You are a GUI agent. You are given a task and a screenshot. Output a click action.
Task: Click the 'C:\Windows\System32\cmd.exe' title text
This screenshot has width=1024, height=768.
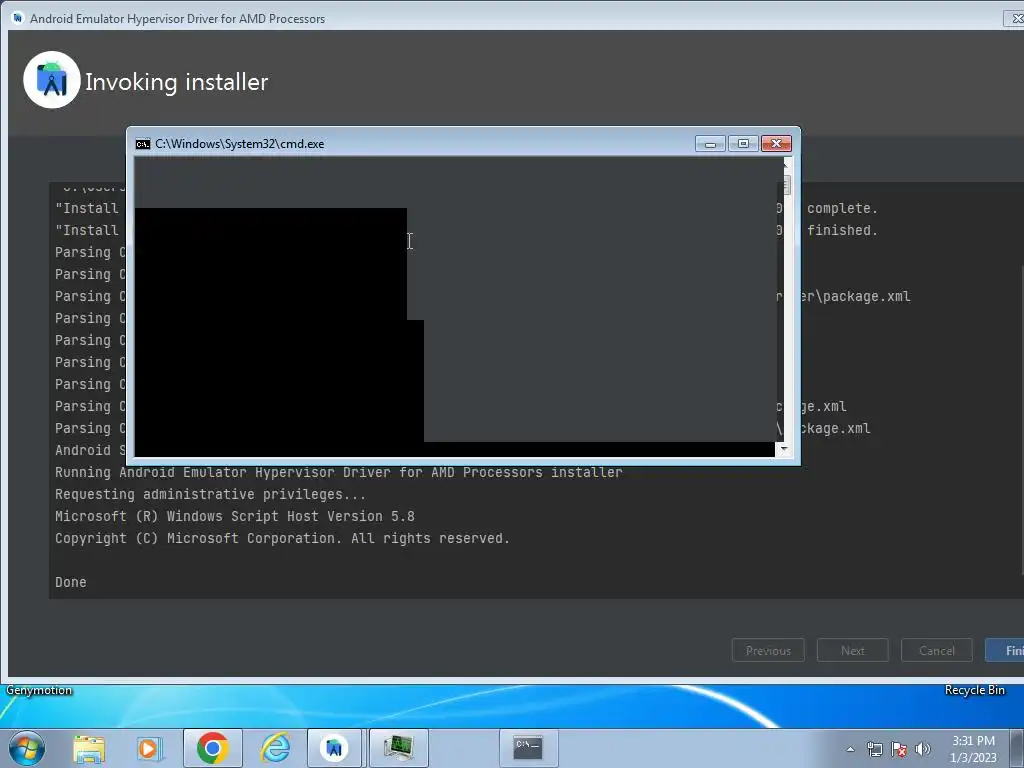click(240, 144)
